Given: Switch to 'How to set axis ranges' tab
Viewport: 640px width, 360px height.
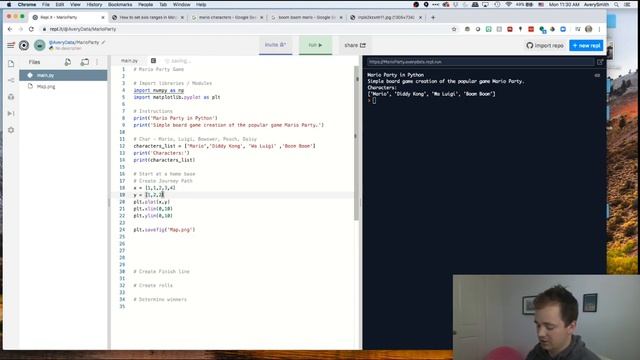Looking at the screenshot, I should click(x=148, y=18).
